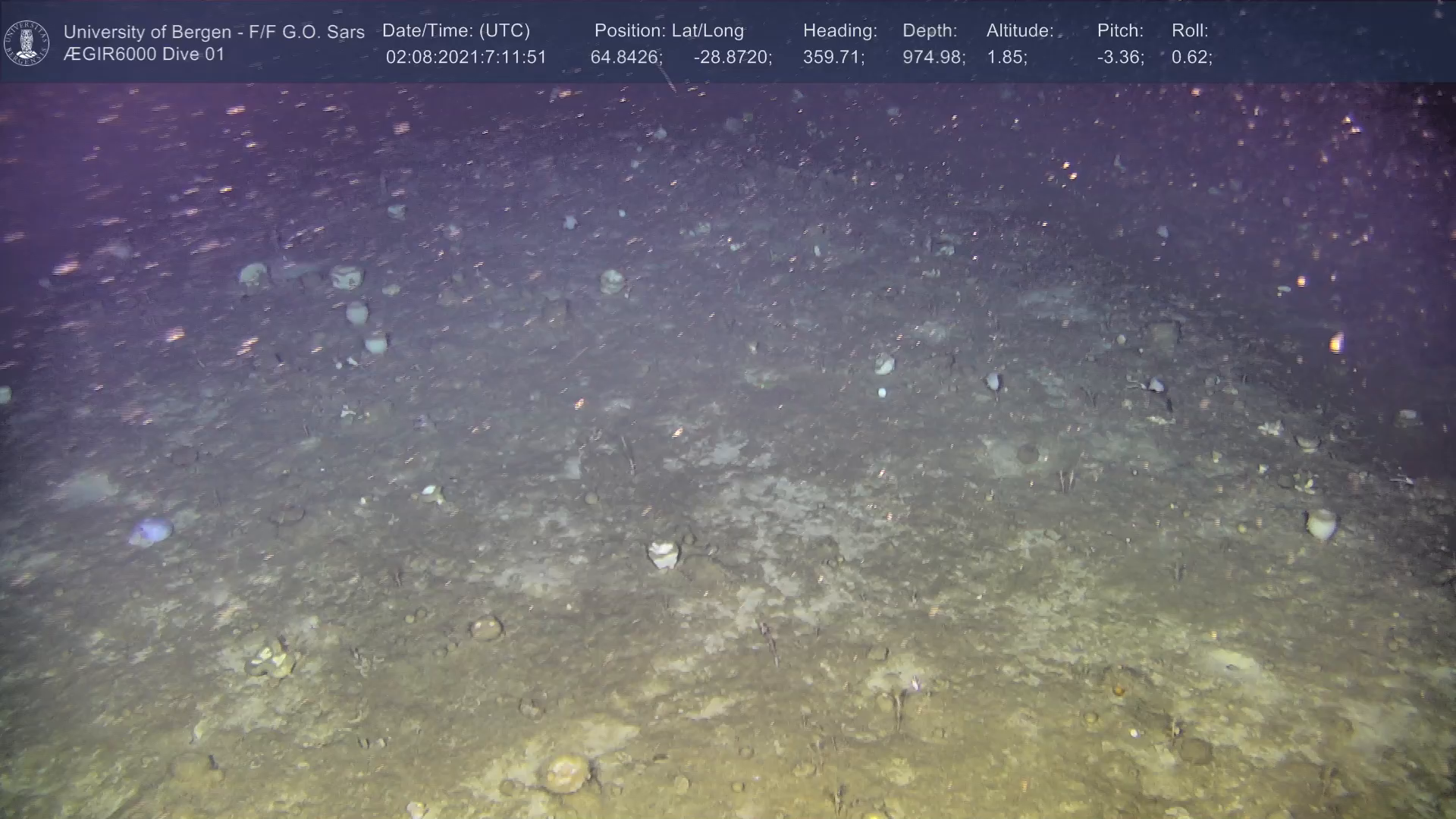Screen dimensions: 1456x819
Task: Click the University of Bergen title text
Action: (214, 32)
